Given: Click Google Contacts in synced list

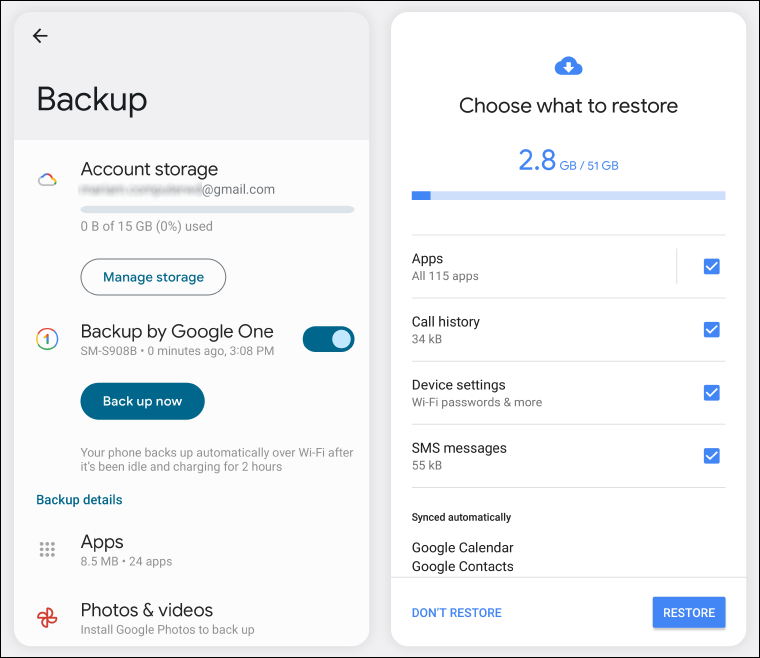Looking at the screenshot, I should pos(462,566).
